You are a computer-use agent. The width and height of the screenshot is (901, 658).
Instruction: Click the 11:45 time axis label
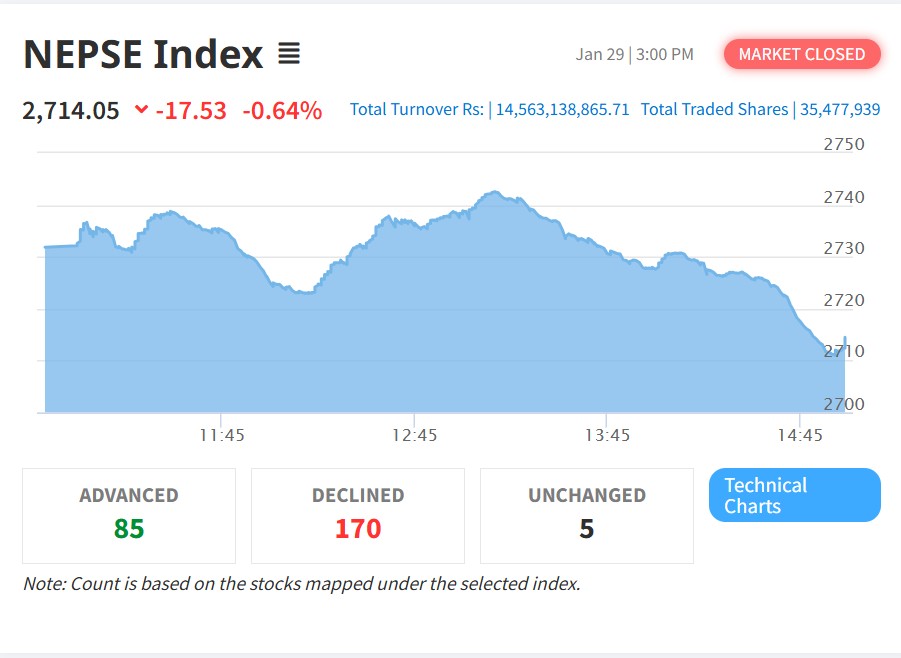click(222, 435)
